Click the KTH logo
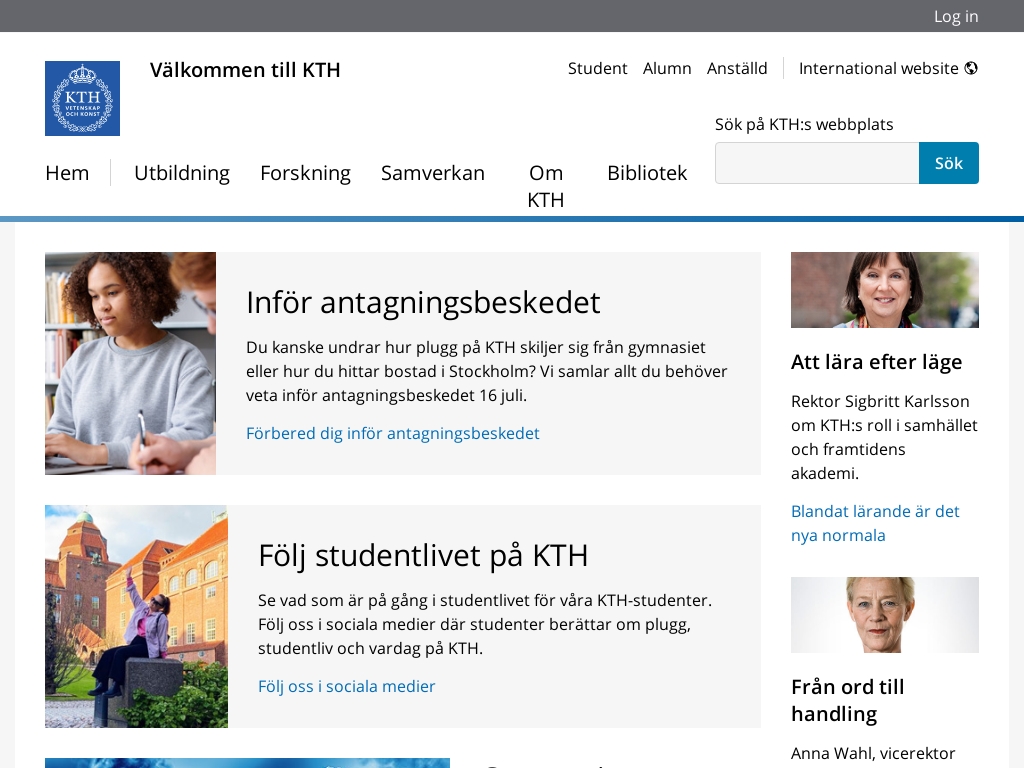This screenshot has height=768, width=1024. [x=82, y=99]
